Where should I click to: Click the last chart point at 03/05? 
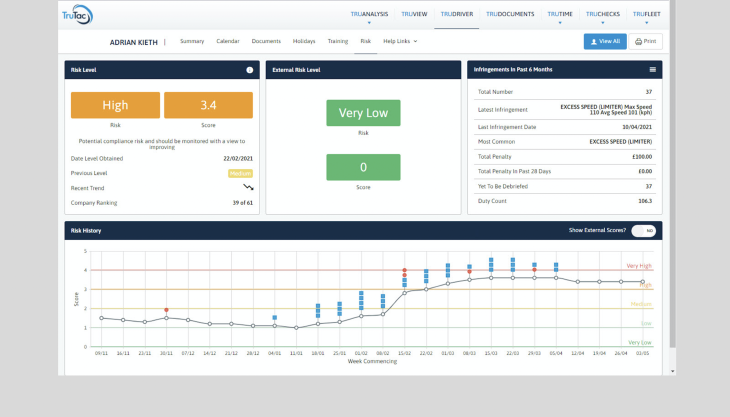click(x=642, y=282)
